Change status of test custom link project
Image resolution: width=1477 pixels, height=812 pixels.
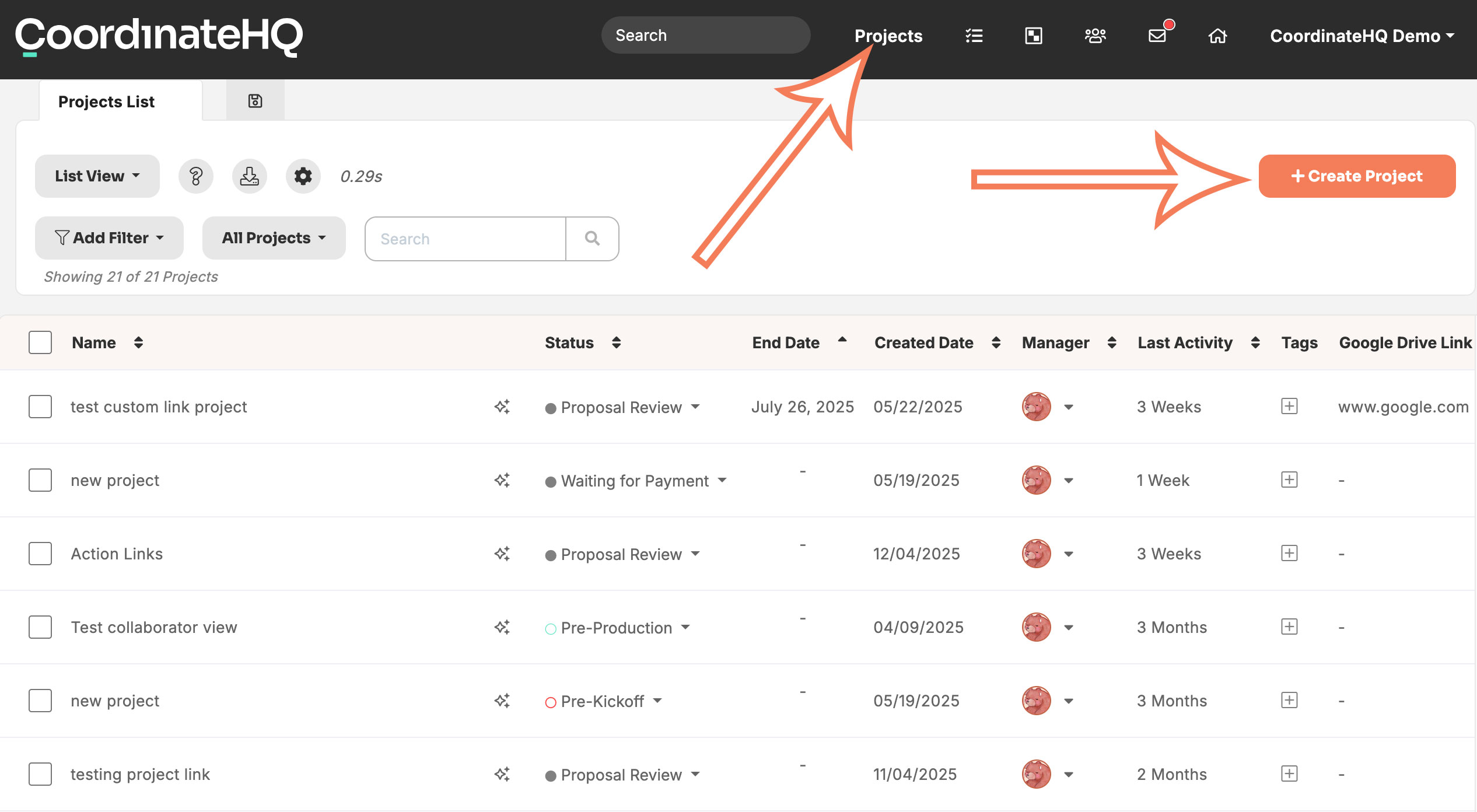pyautogui.click(x=622, y=407)
